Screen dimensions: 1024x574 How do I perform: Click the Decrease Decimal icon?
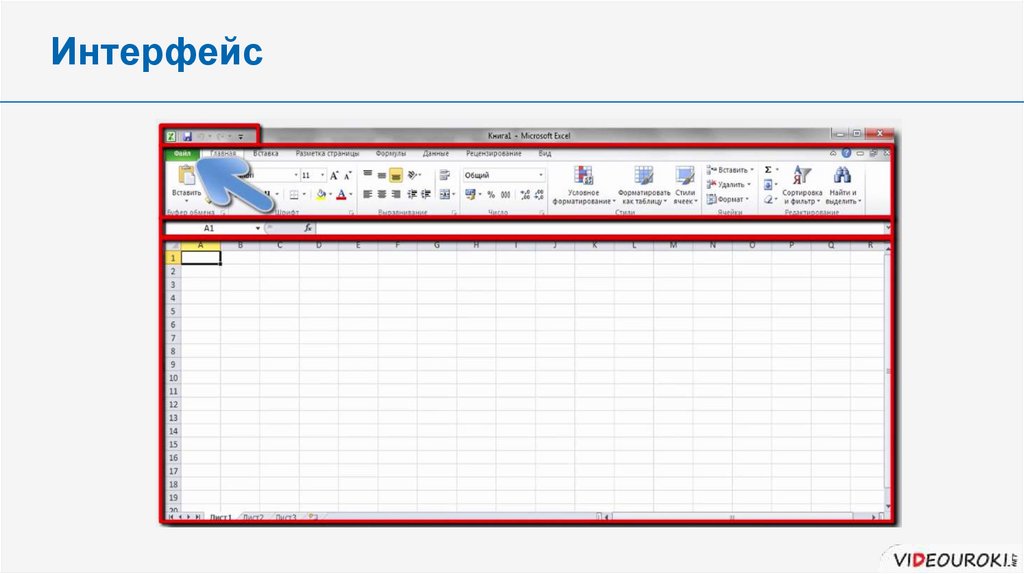tap(539, 195)
